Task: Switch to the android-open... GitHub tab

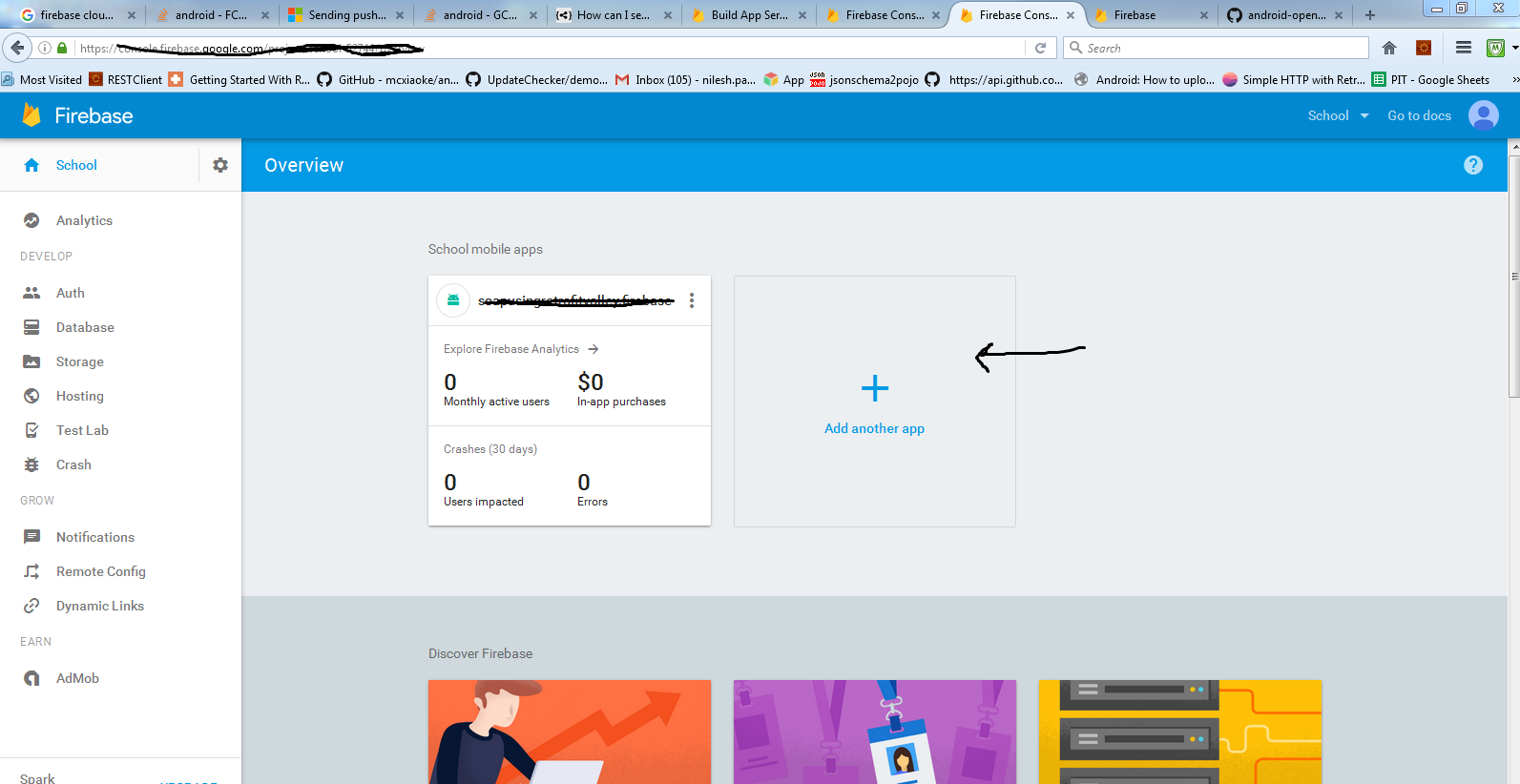Action: pos(1286,15)
